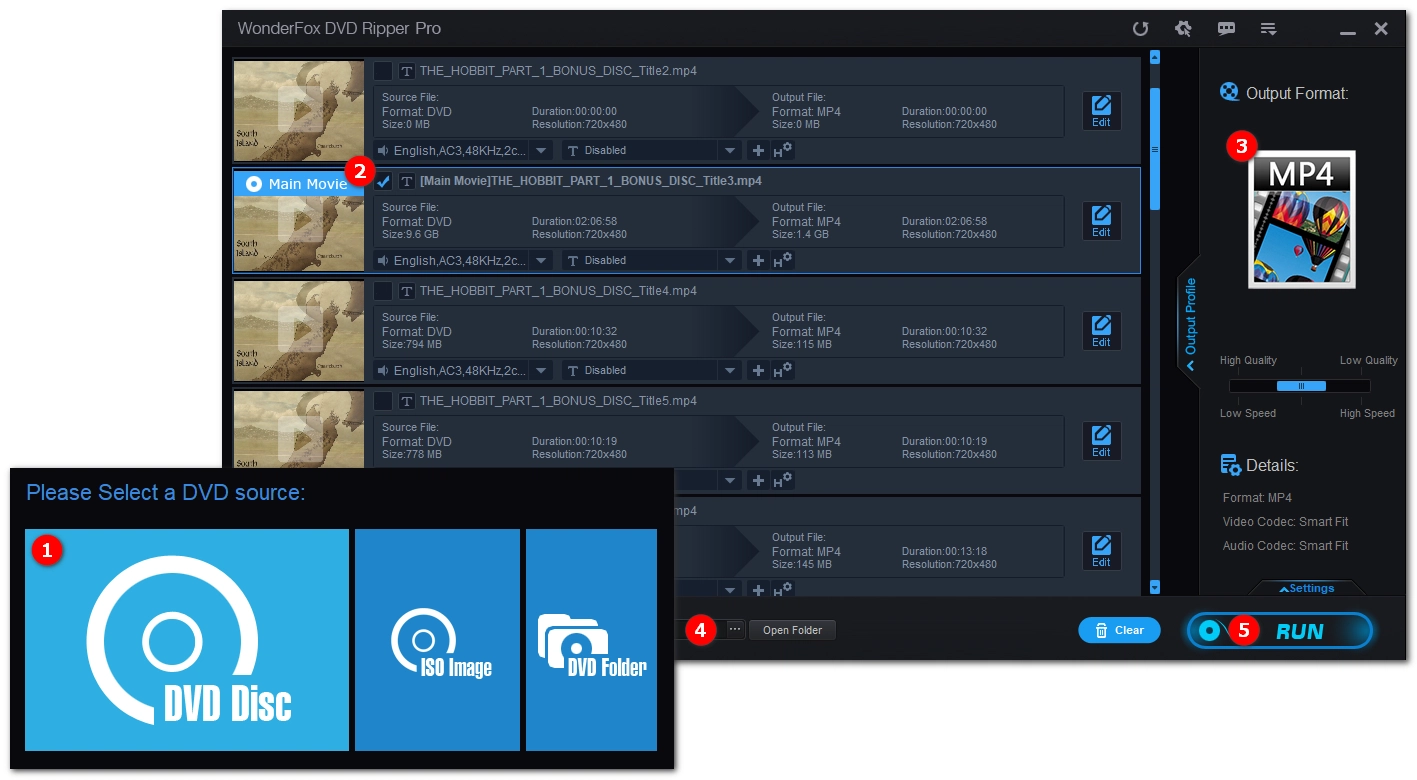
Task: Start ripping with RUN button
Action: pos(1280,631)
